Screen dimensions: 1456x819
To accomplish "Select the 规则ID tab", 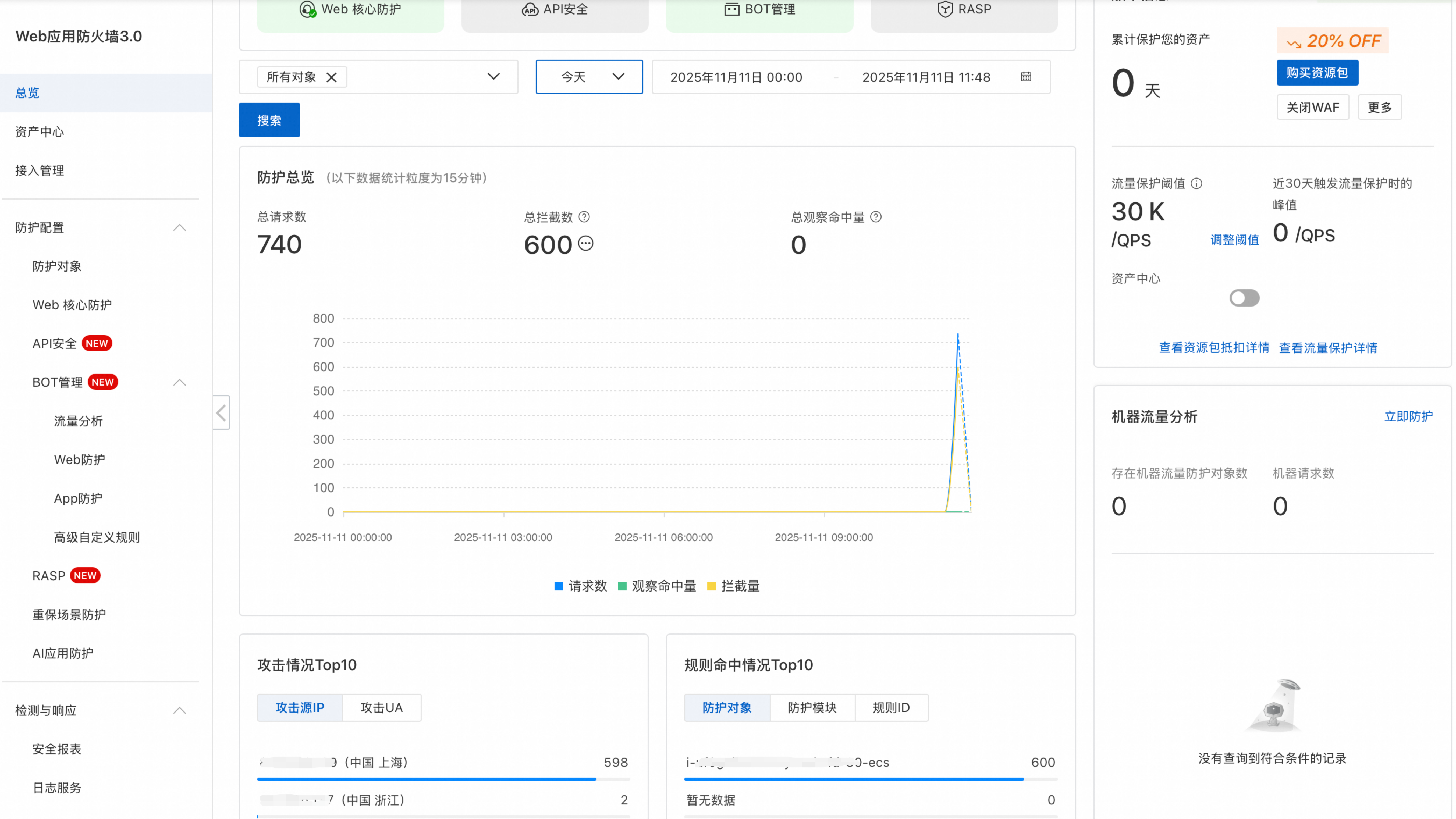I will click(x=891, y=708).
